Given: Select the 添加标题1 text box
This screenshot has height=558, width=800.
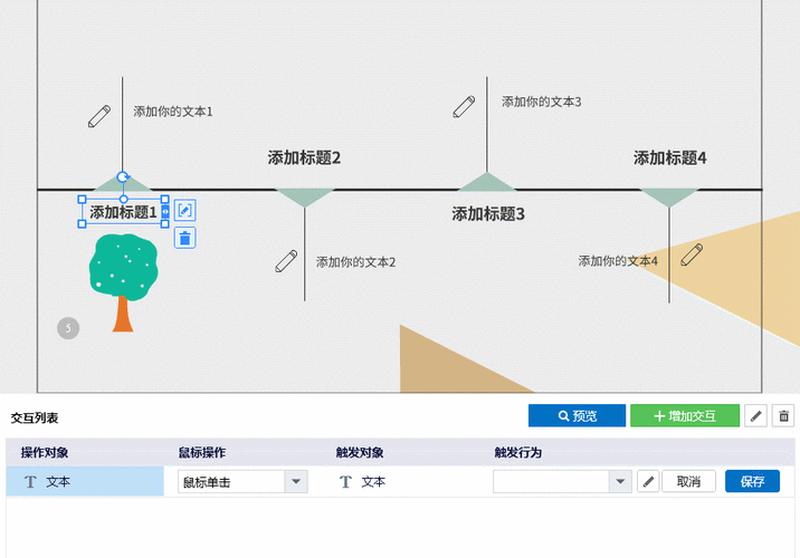Looking at the screenshot, I should [x=123, y=212].
